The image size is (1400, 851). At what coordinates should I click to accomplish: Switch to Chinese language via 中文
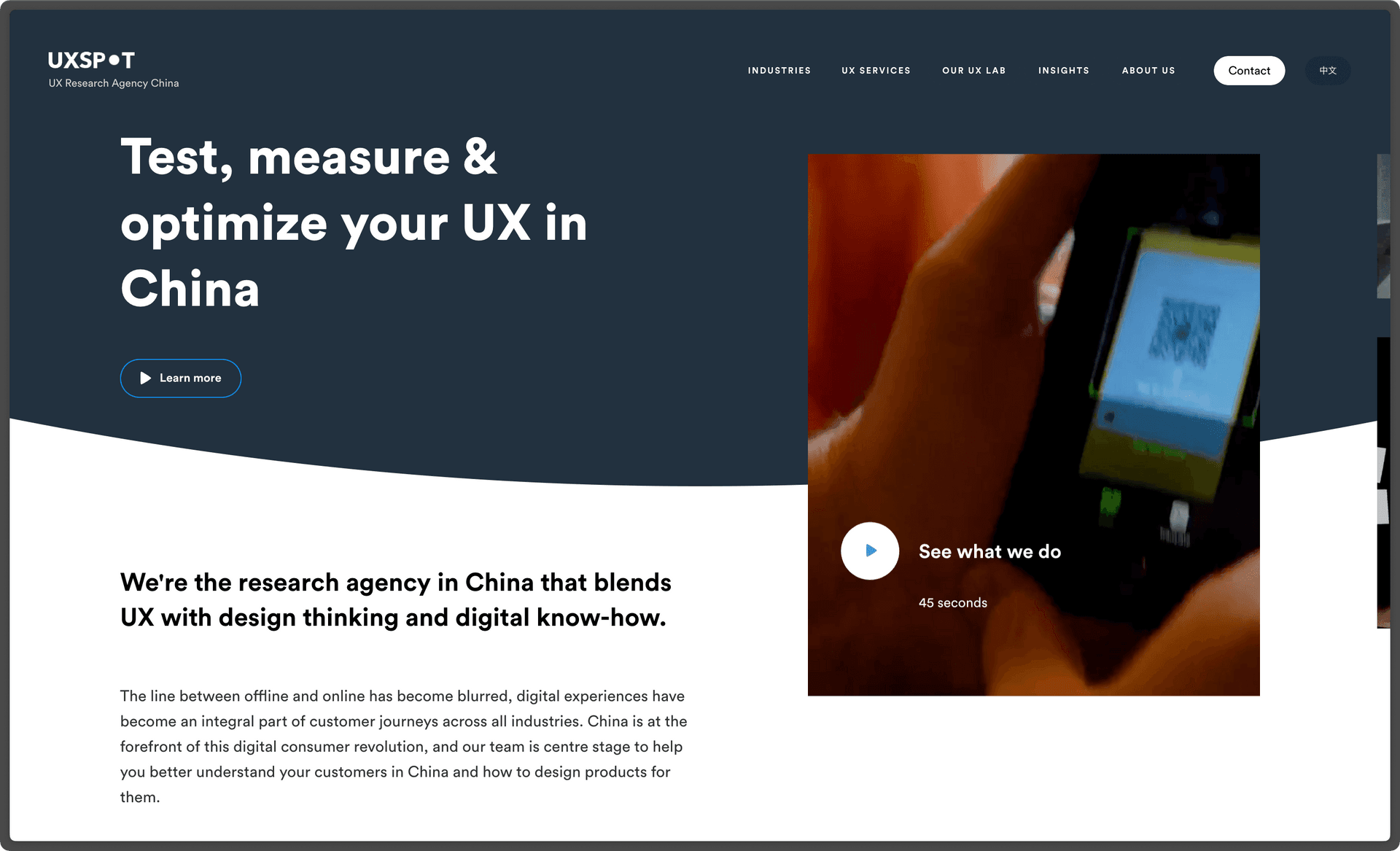(x=1327, y=70)
